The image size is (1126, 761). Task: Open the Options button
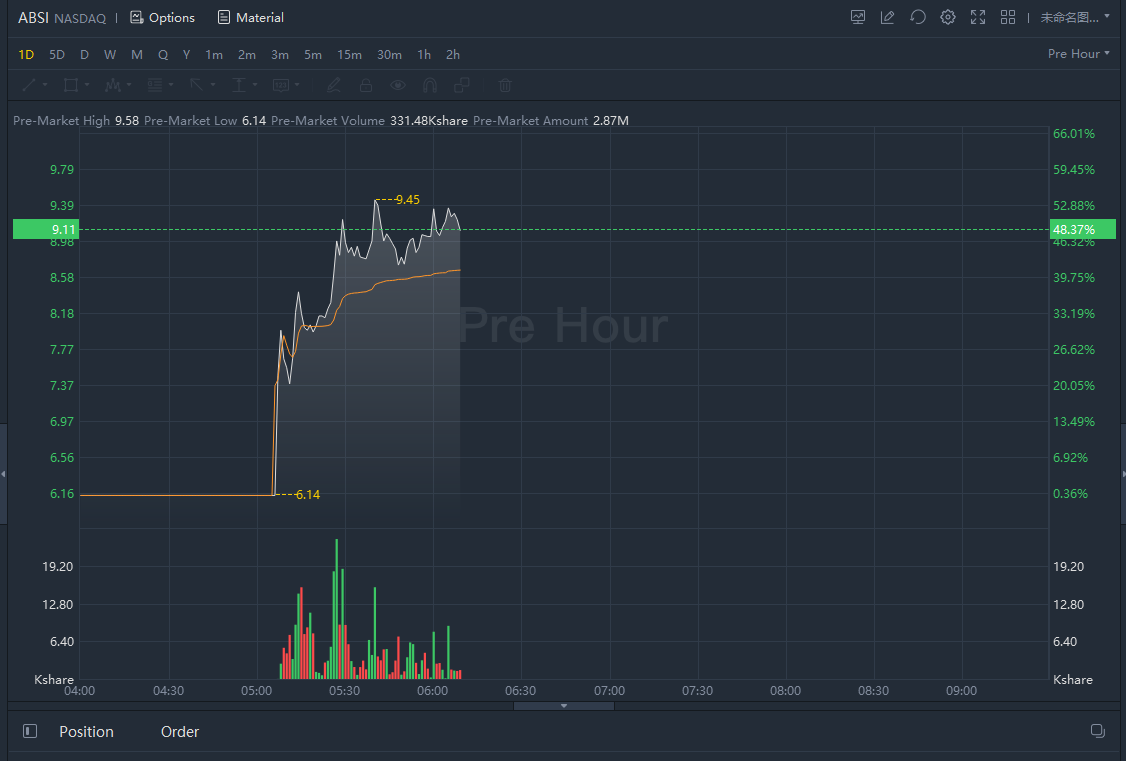tap(162, 17)
